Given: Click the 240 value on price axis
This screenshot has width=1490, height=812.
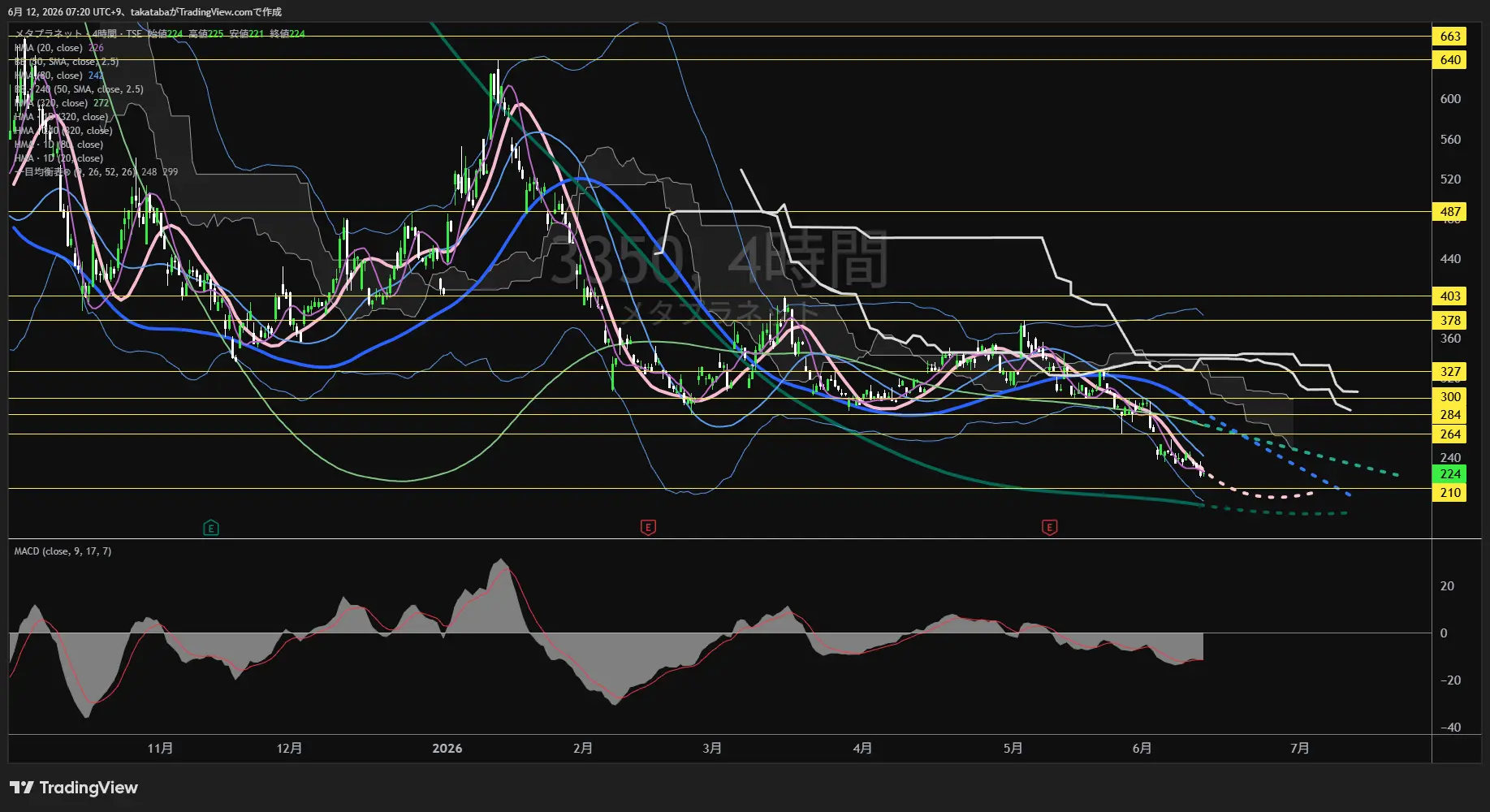Looking at the screenshot, I should click(1450, 458).
